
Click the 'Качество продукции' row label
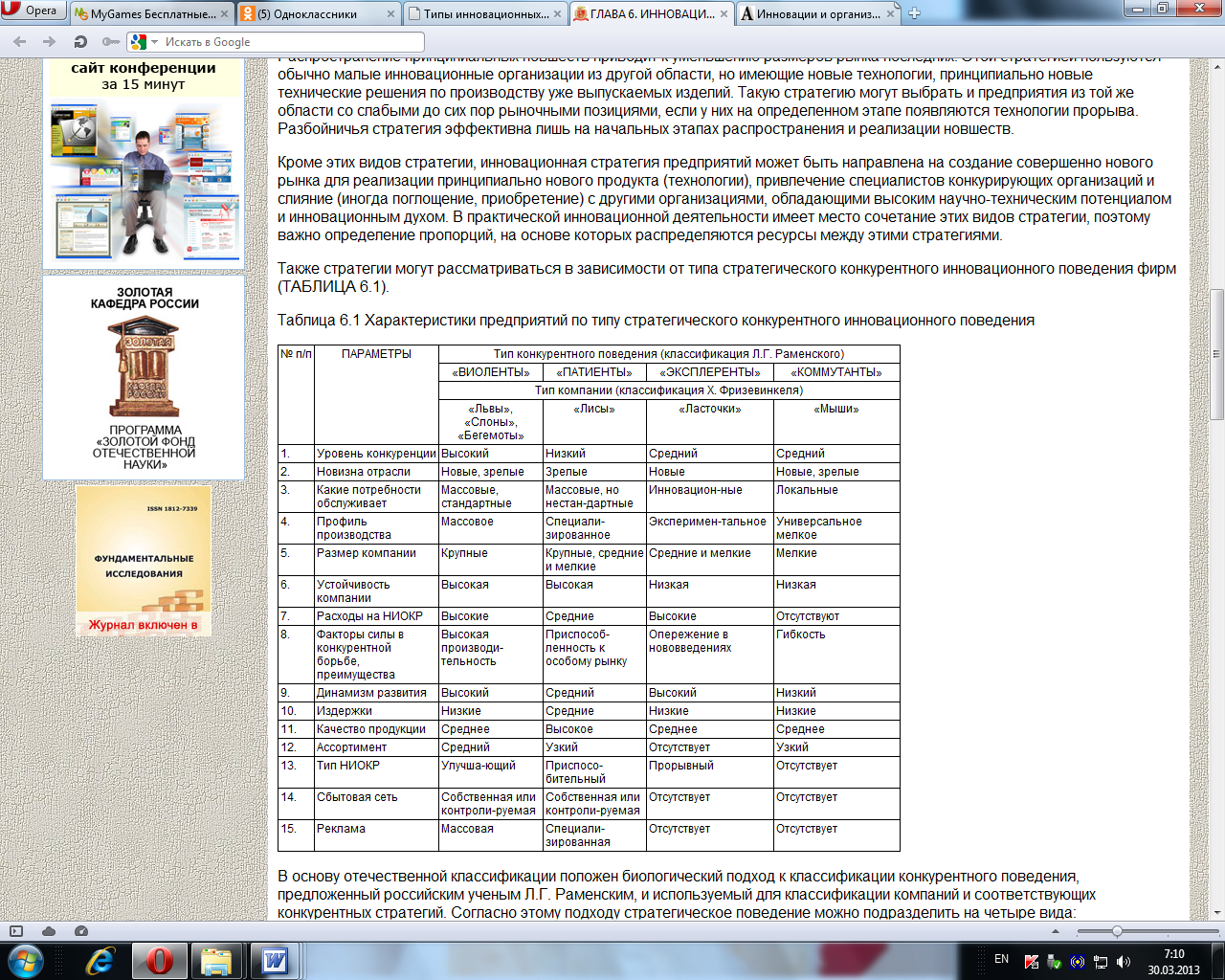click(371, 729)
